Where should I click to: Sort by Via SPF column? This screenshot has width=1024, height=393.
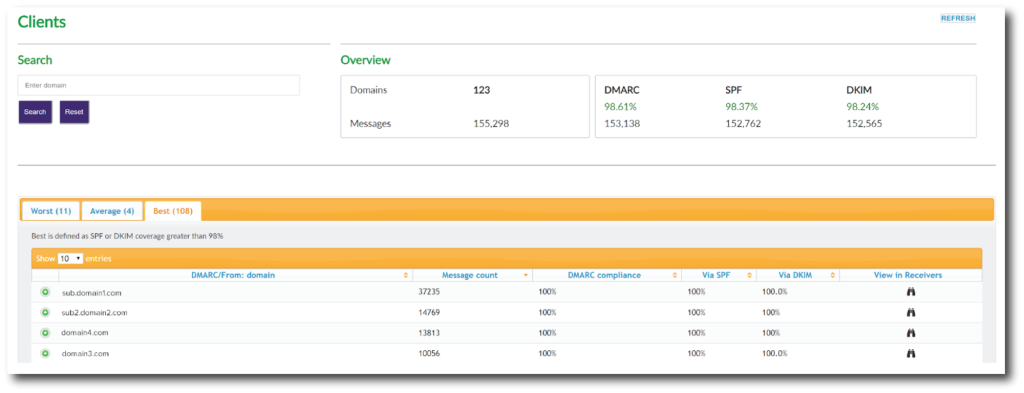pyautogui.click(x=719, y=275)
